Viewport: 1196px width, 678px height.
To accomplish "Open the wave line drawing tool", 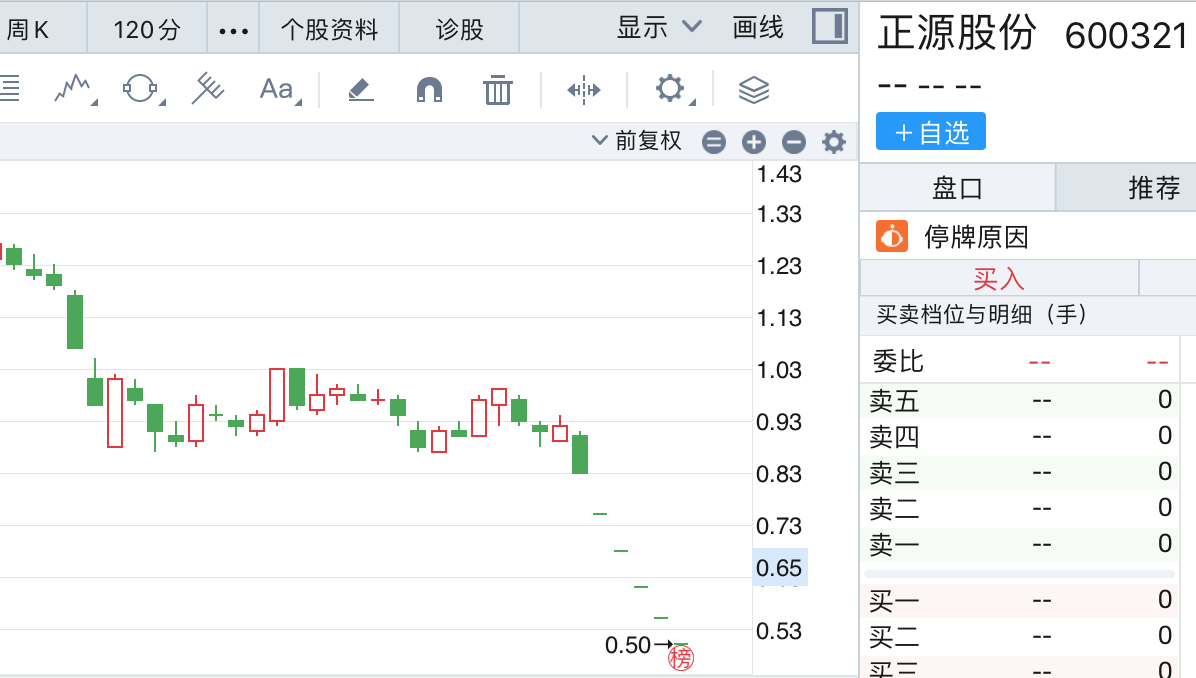I will [74, 89].
